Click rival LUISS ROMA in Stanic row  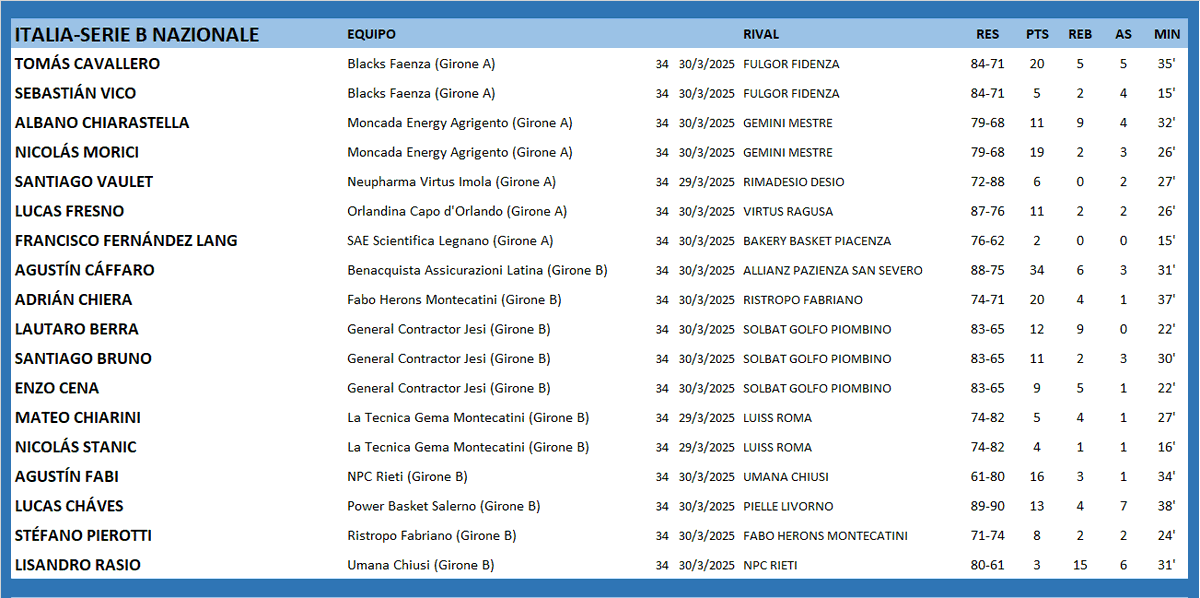(x=778, y=448)
